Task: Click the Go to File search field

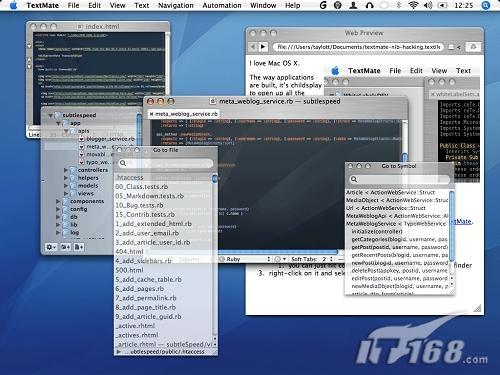Action: [x=166, y=163]
